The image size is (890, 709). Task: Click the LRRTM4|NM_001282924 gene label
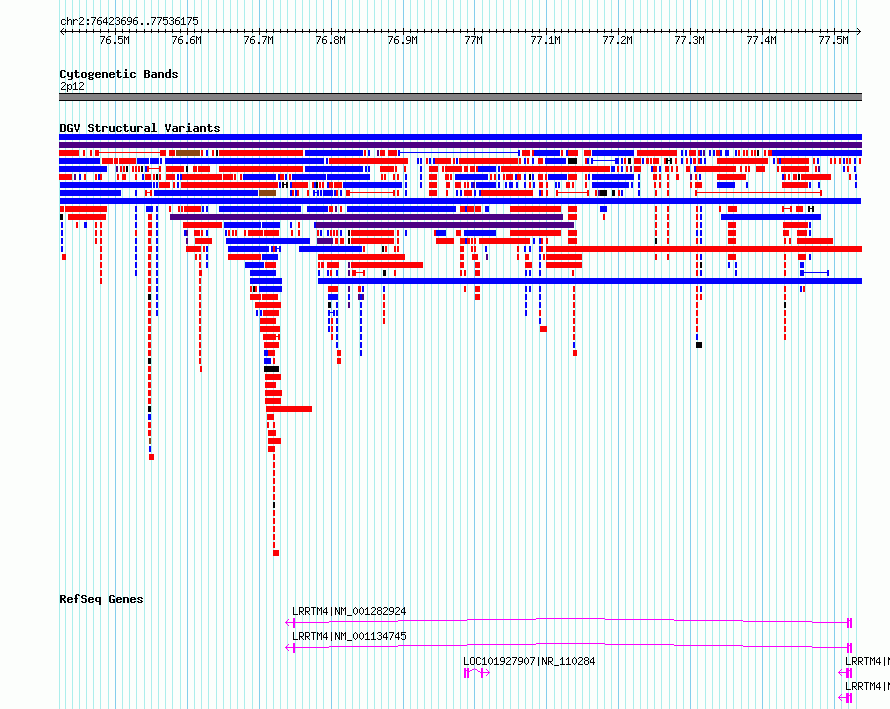click(x=349, y=611)
